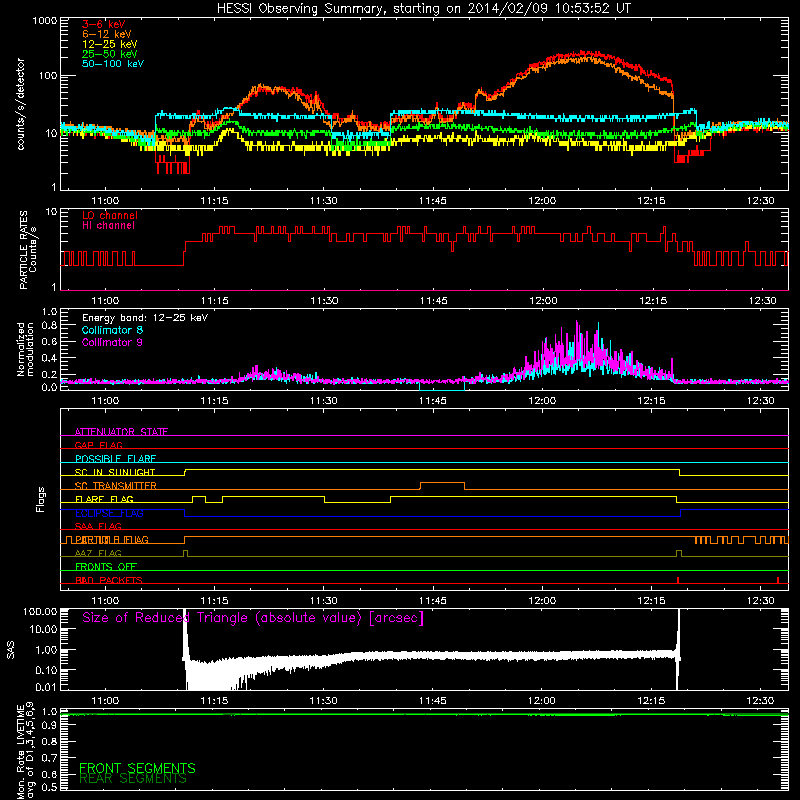
Task: Click the POSSIBLE FLARE flag label
Action: [x=115, y=459]
